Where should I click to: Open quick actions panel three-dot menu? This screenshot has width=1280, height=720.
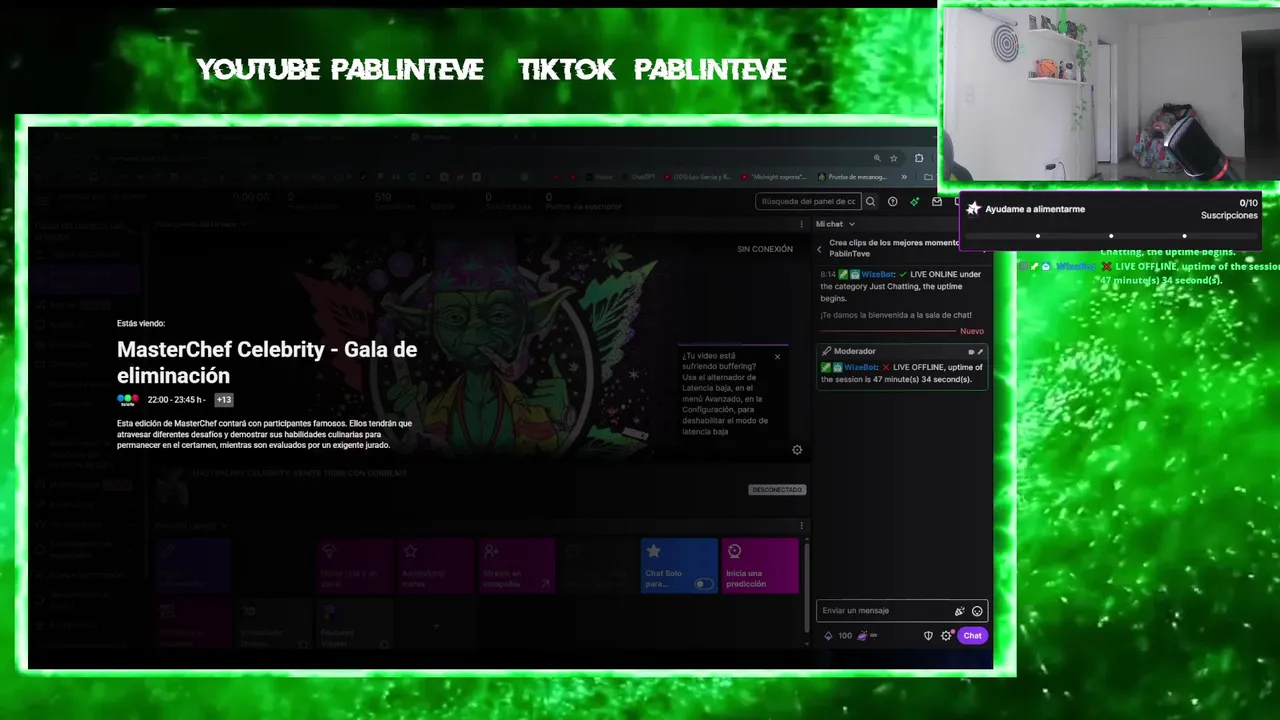pos(801,525)
